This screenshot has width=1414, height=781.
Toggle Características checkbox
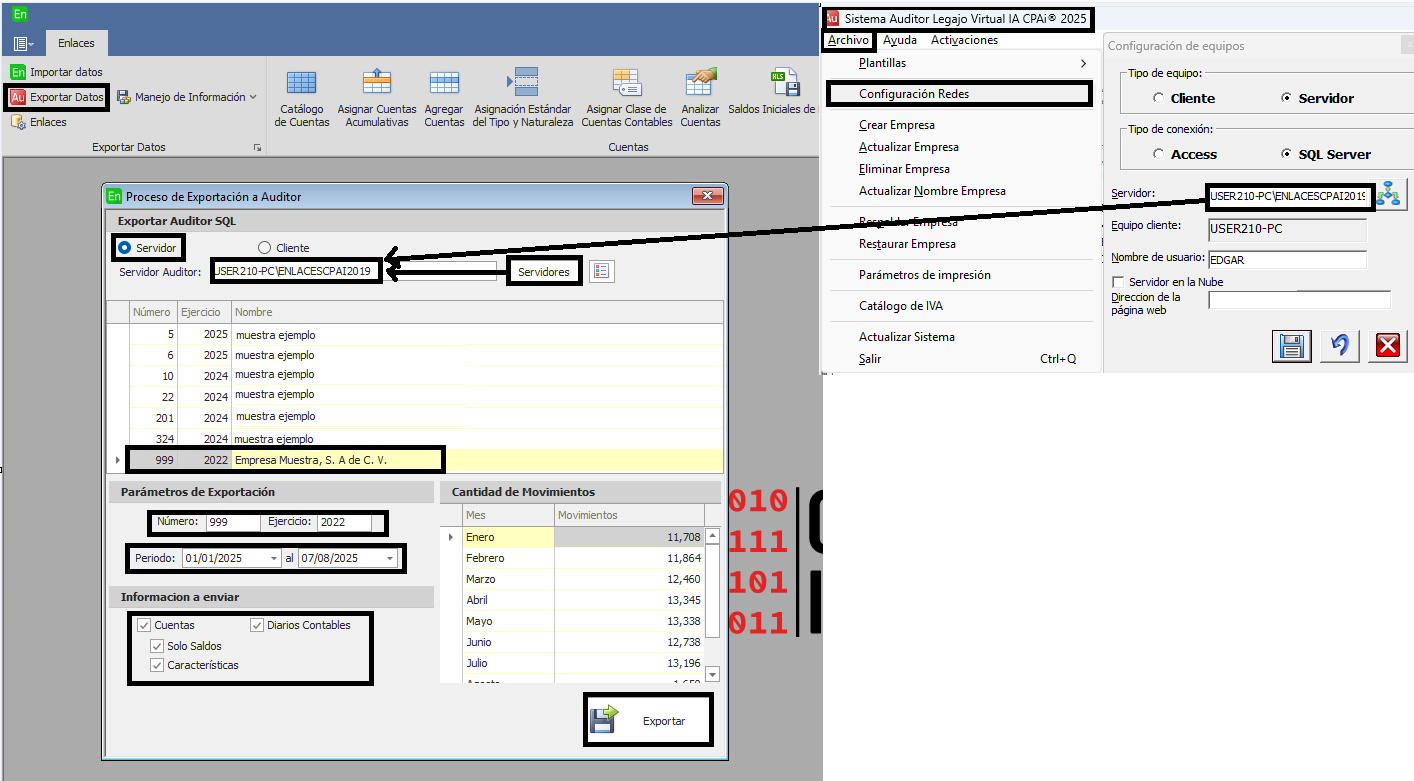point(157,665)
